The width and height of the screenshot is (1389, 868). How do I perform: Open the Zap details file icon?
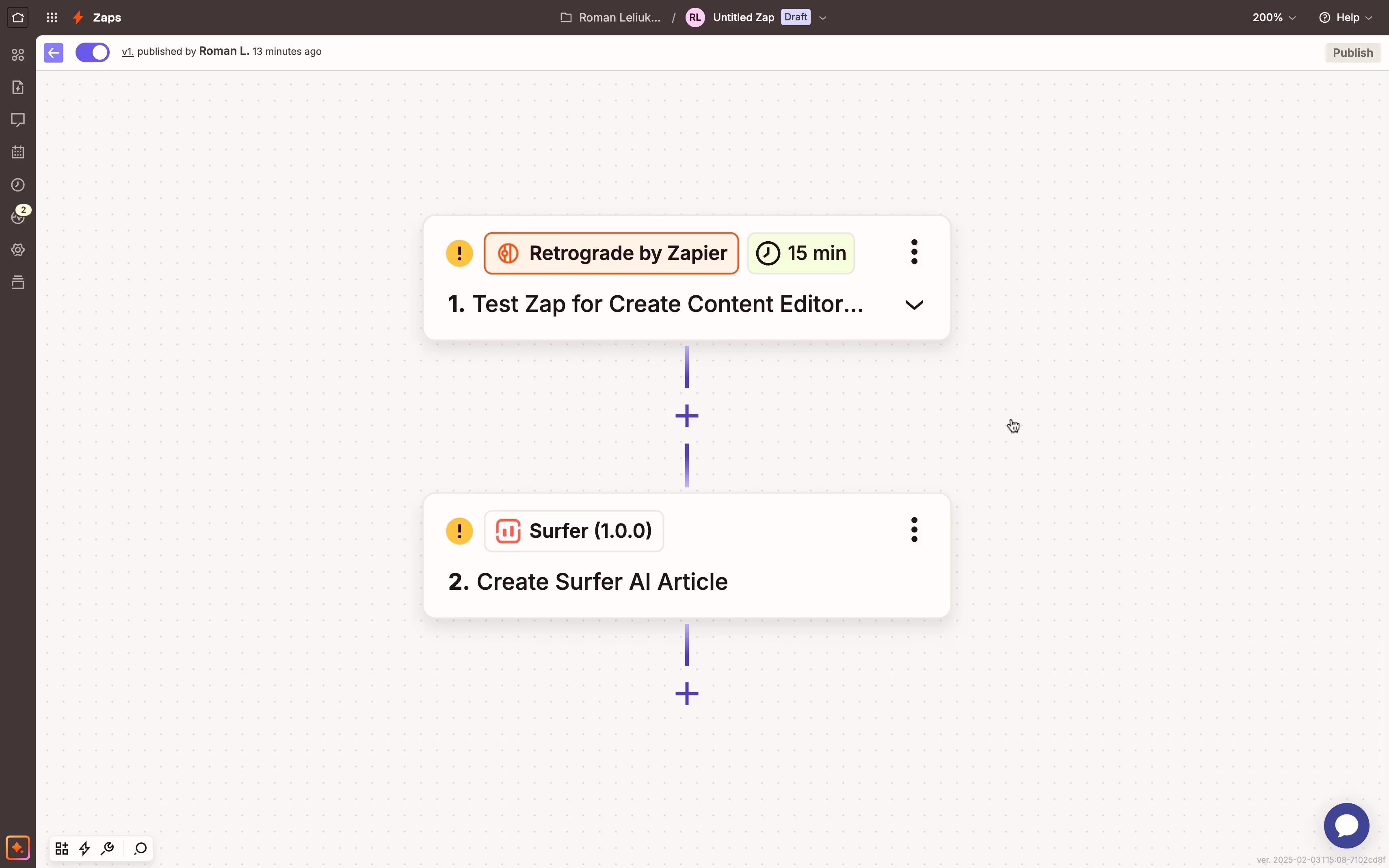pyautogui.click(x=18, y=87)
